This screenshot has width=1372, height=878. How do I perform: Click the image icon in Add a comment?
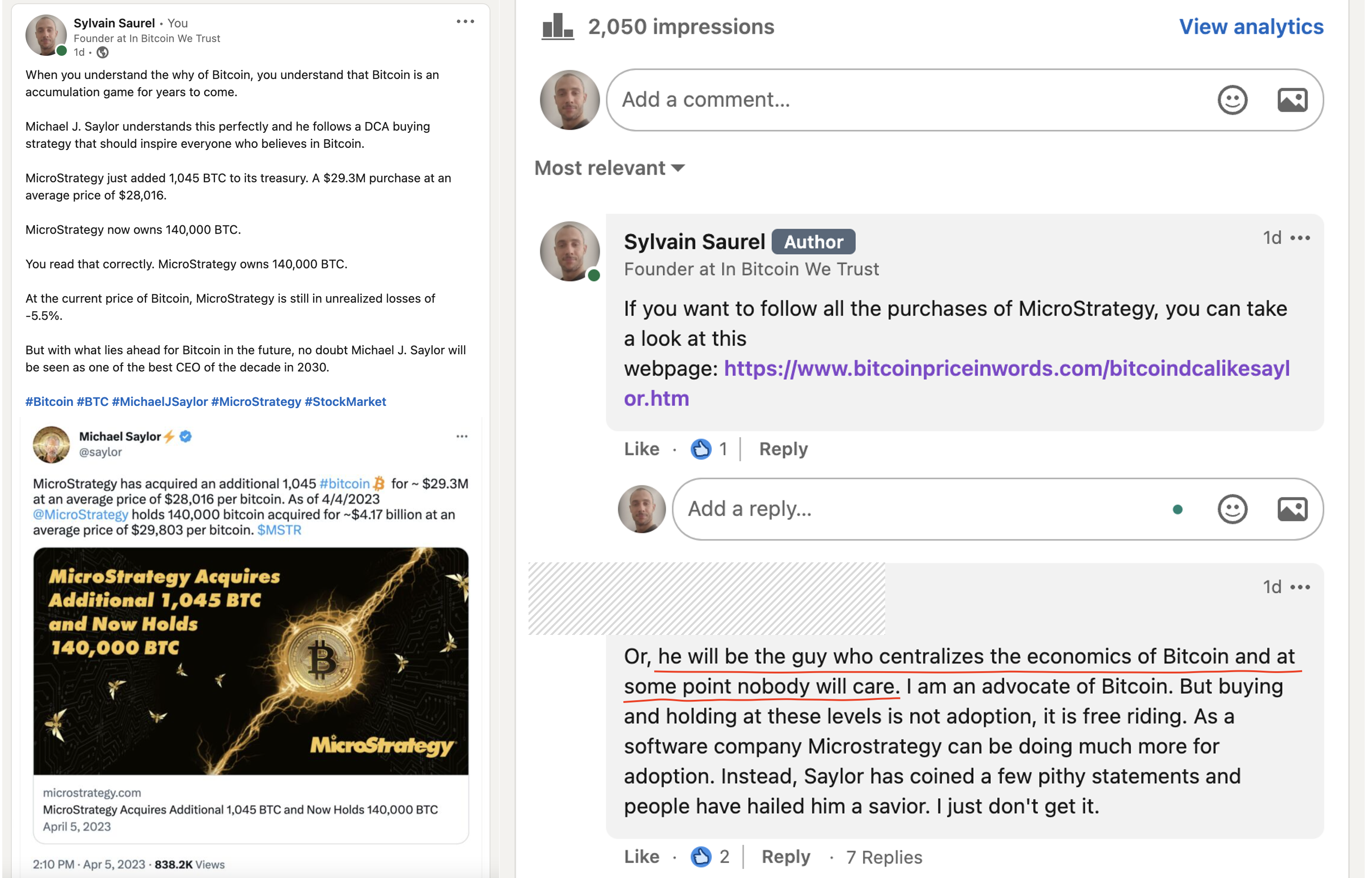[1292, 100]
